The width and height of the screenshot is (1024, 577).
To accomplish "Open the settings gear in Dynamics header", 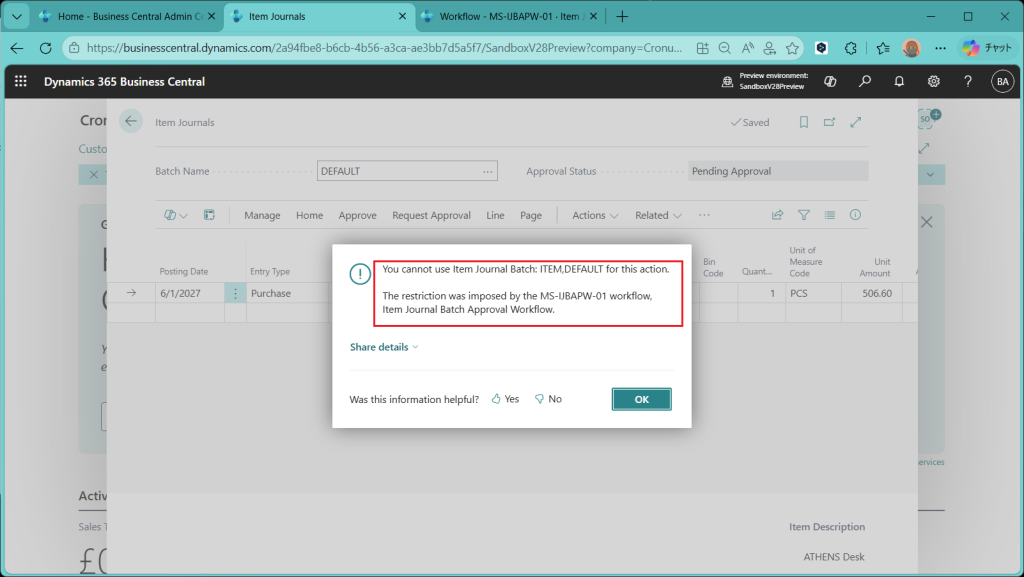I will pos(933,82).
